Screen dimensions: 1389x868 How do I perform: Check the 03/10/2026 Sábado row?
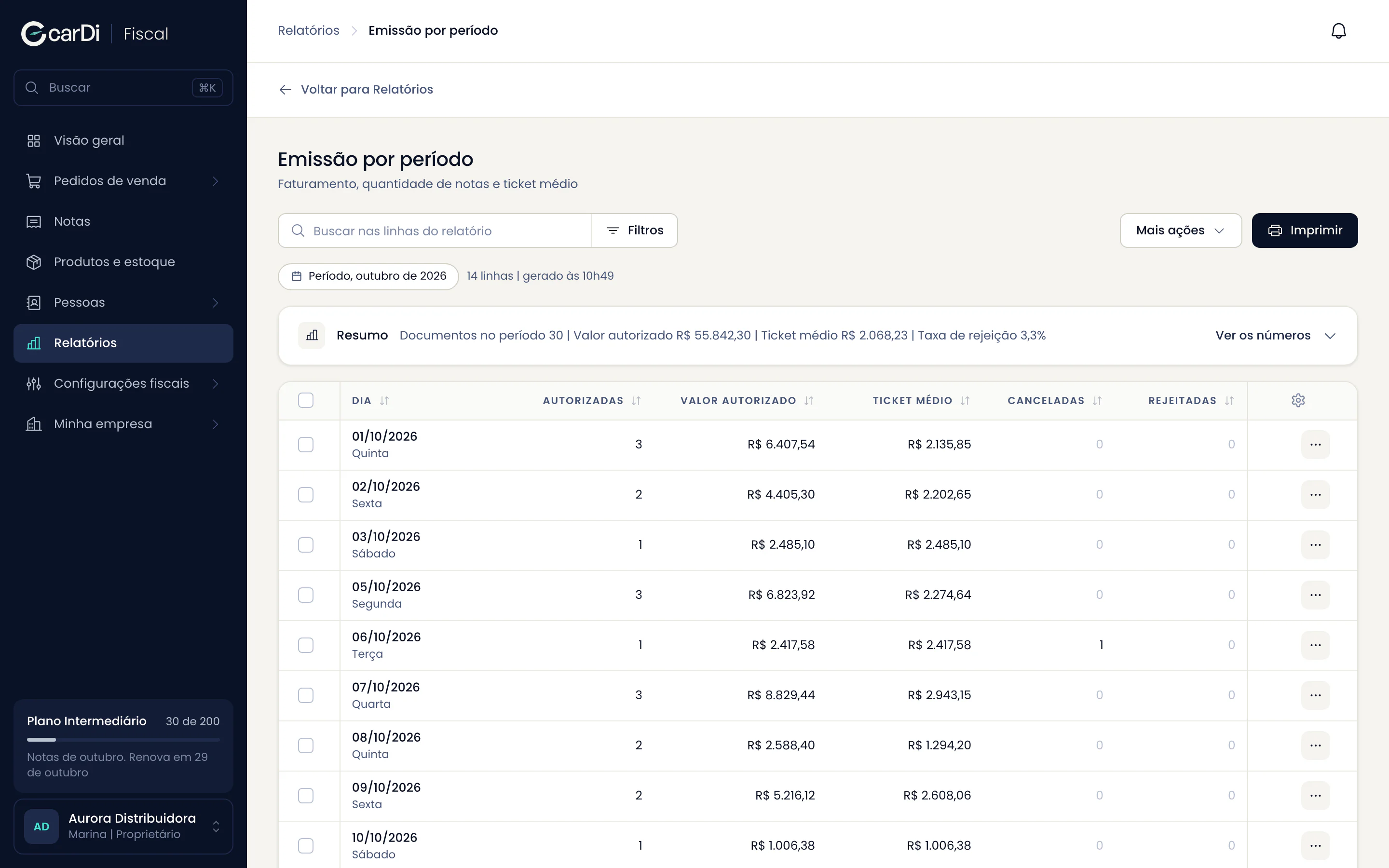pos(306,545)
